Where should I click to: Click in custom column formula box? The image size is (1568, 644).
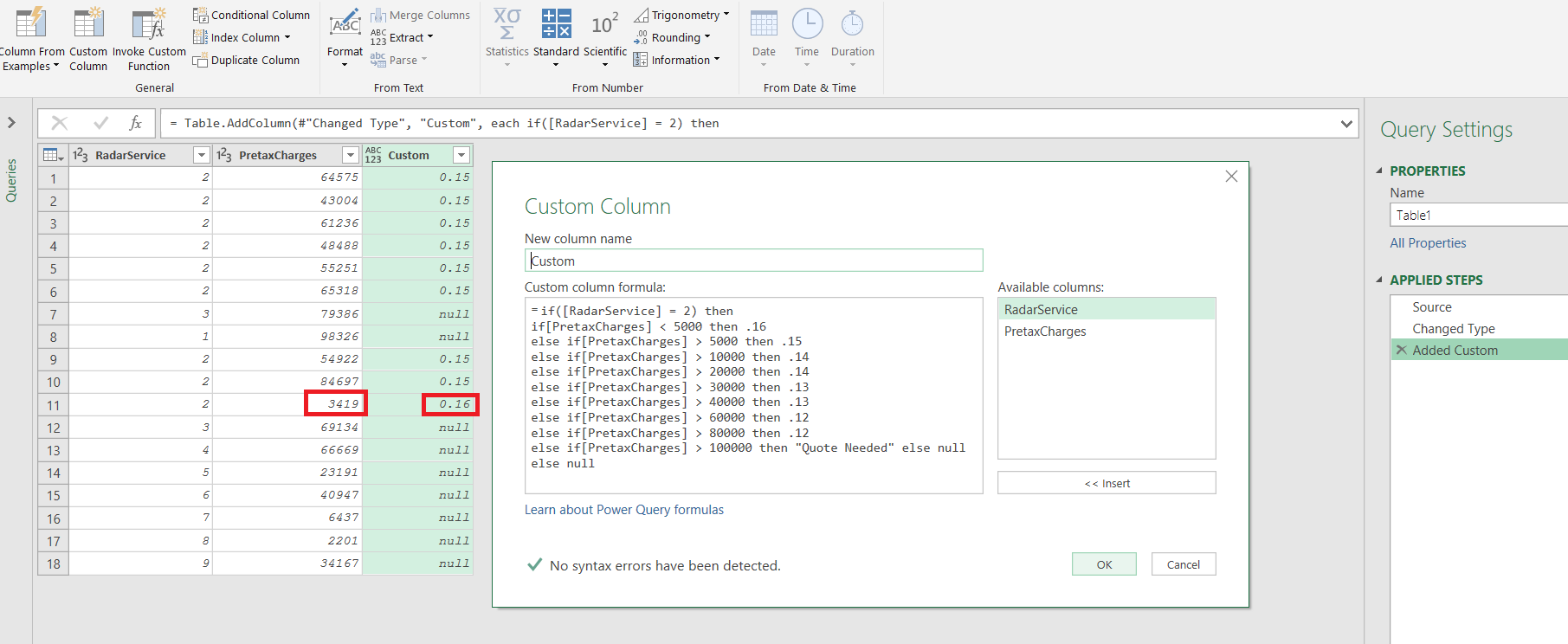pos(753,396)
